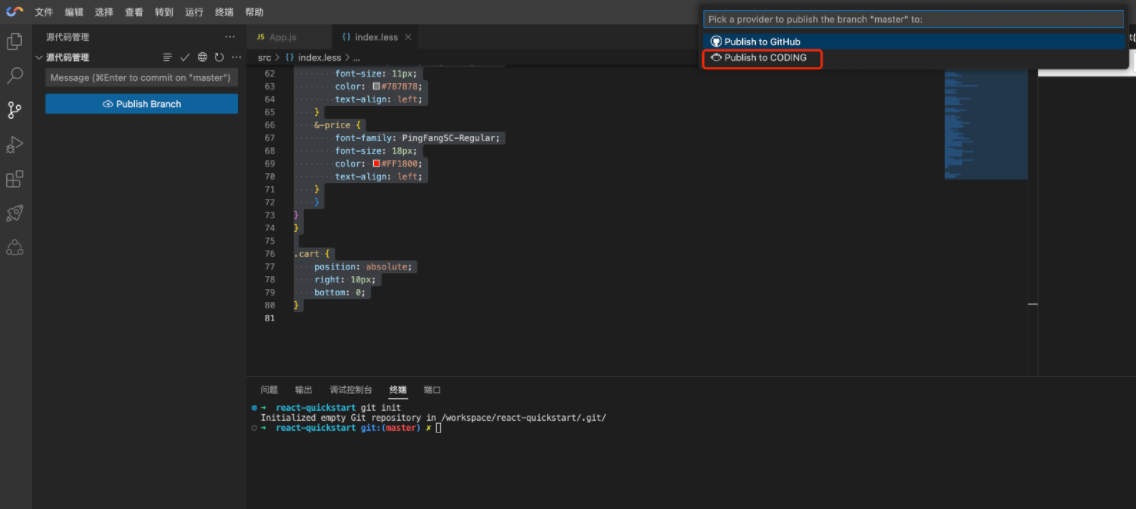Switch to the 问题 panel tab
1136x509 pixels.
pyautogui.click(x=269, y=390)
